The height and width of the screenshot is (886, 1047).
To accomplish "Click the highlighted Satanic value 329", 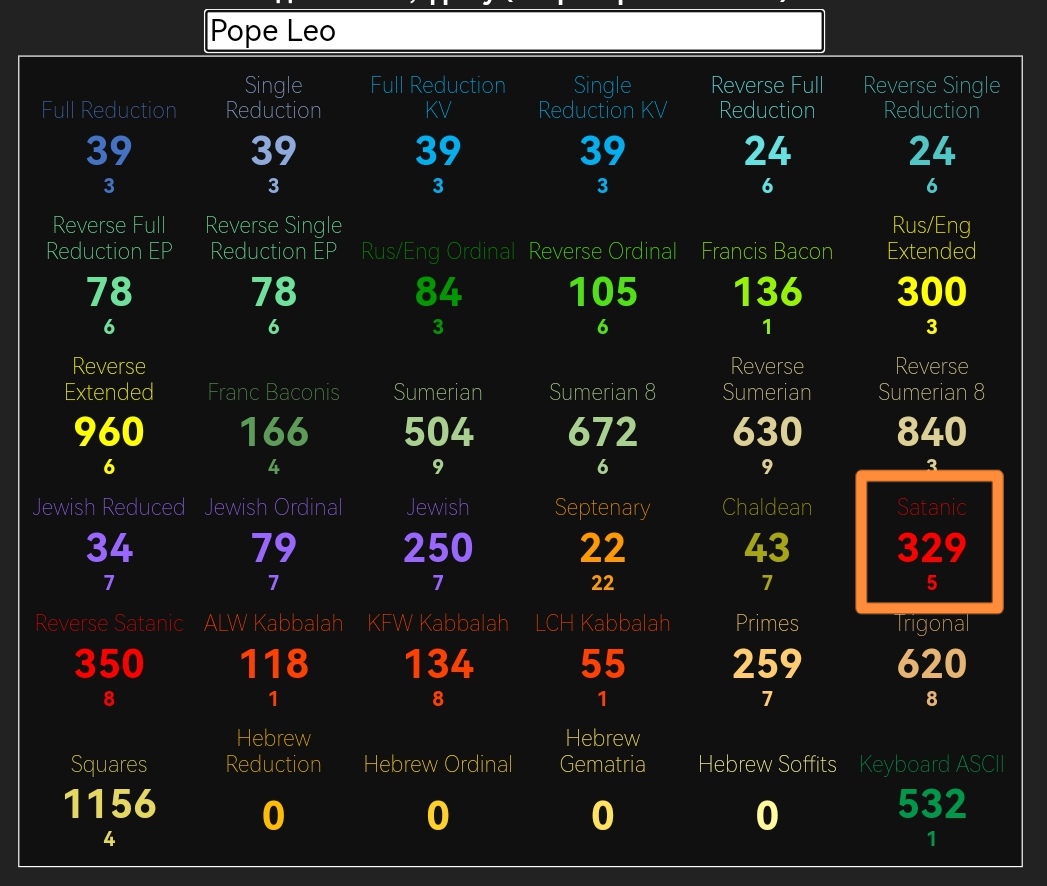I will tap(931, 547).
